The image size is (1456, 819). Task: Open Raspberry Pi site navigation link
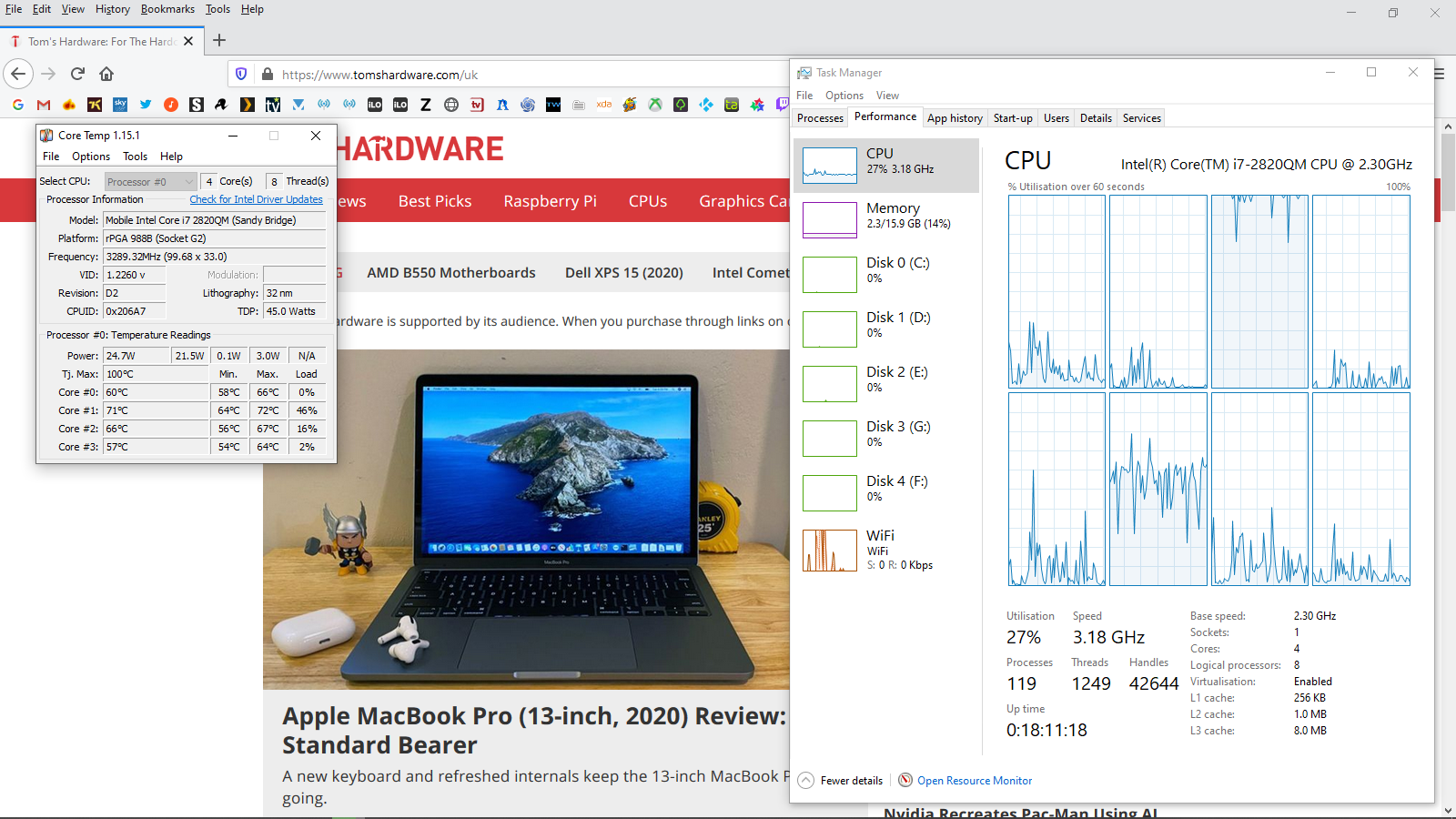[x=551, y=201]
